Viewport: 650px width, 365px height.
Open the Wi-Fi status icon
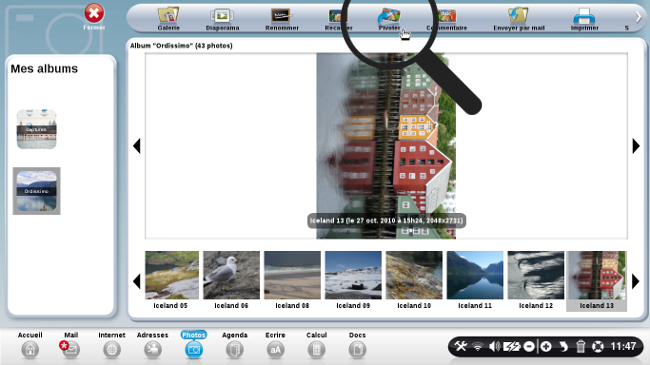478,347
